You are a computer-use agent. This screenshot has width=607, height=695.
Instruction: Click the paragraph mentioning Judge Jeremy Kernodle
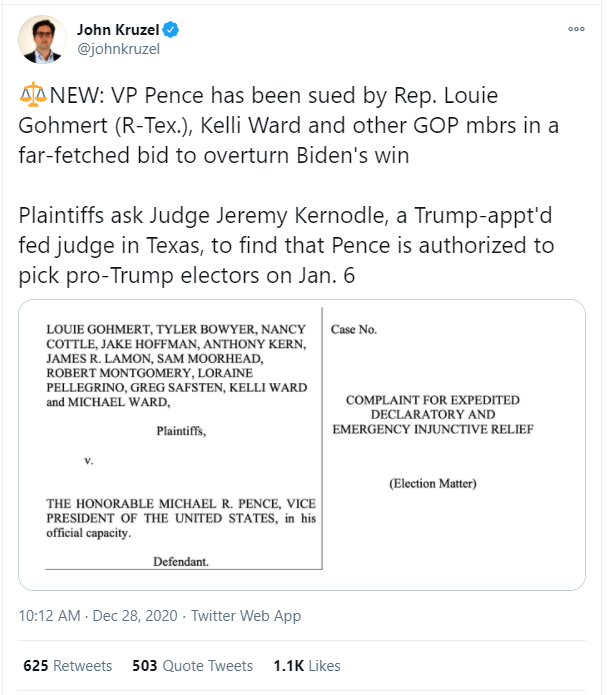(286, 245)
